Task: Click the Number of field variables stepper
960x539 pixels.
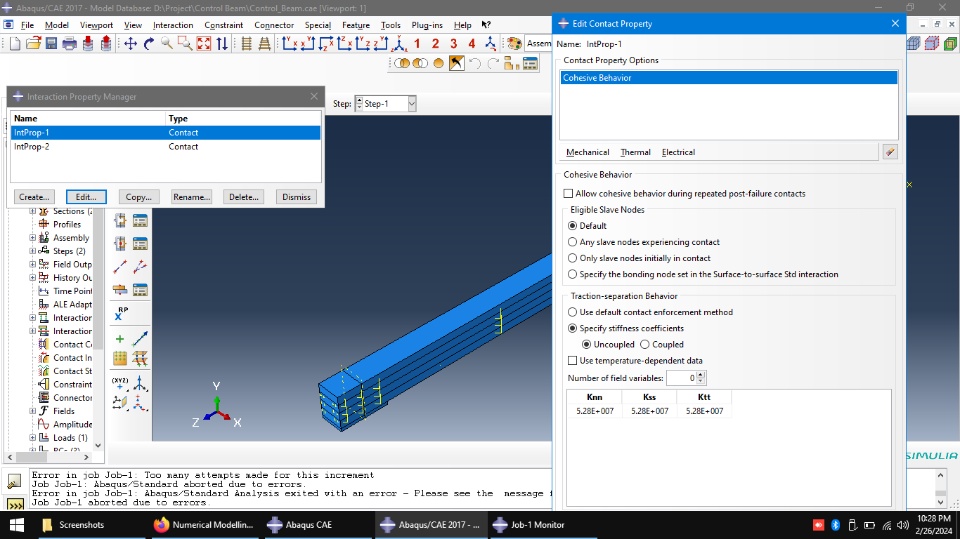Action: point(701,378)
